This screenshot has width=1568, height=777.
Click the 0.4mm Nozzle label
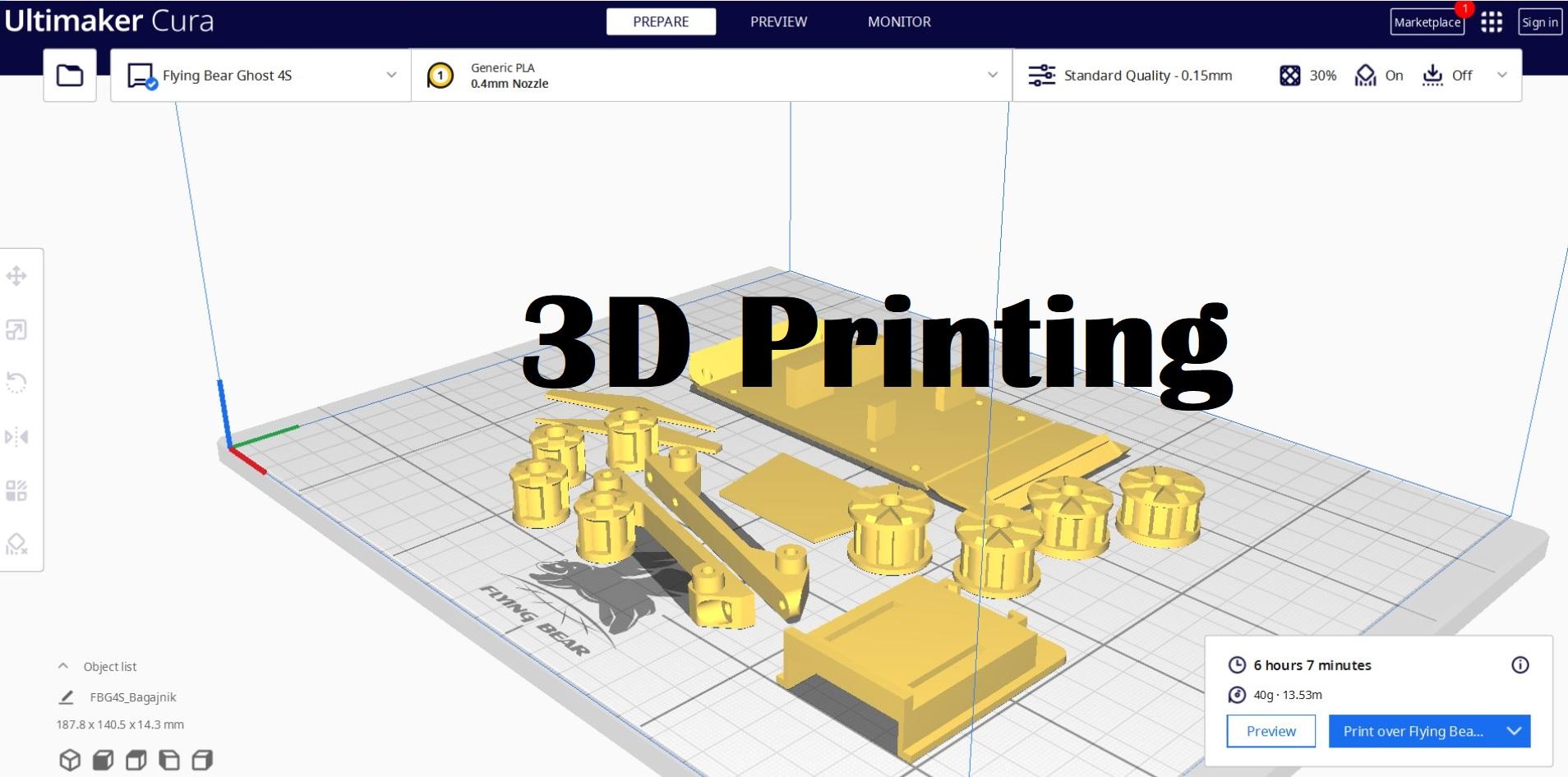pos(510,84)
